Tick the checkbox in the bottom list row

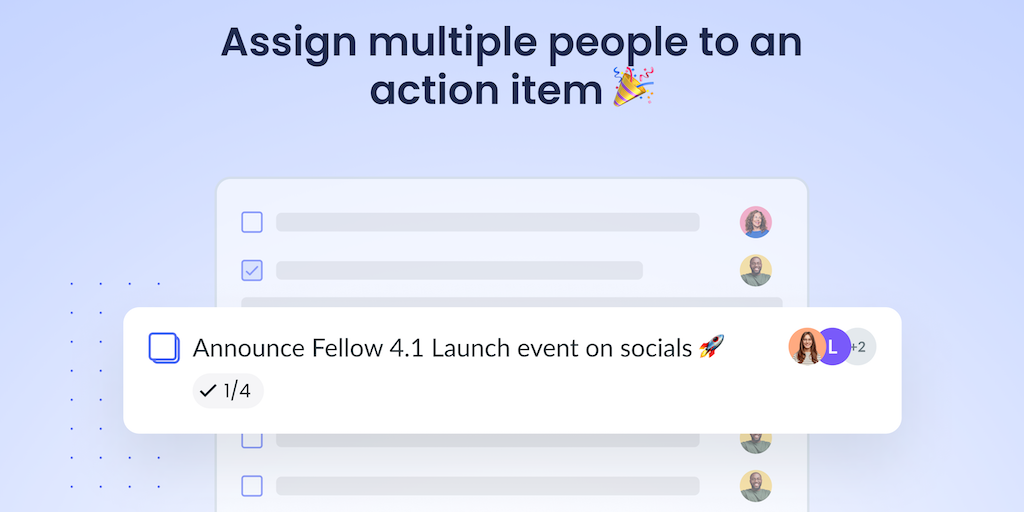[252, 486]
